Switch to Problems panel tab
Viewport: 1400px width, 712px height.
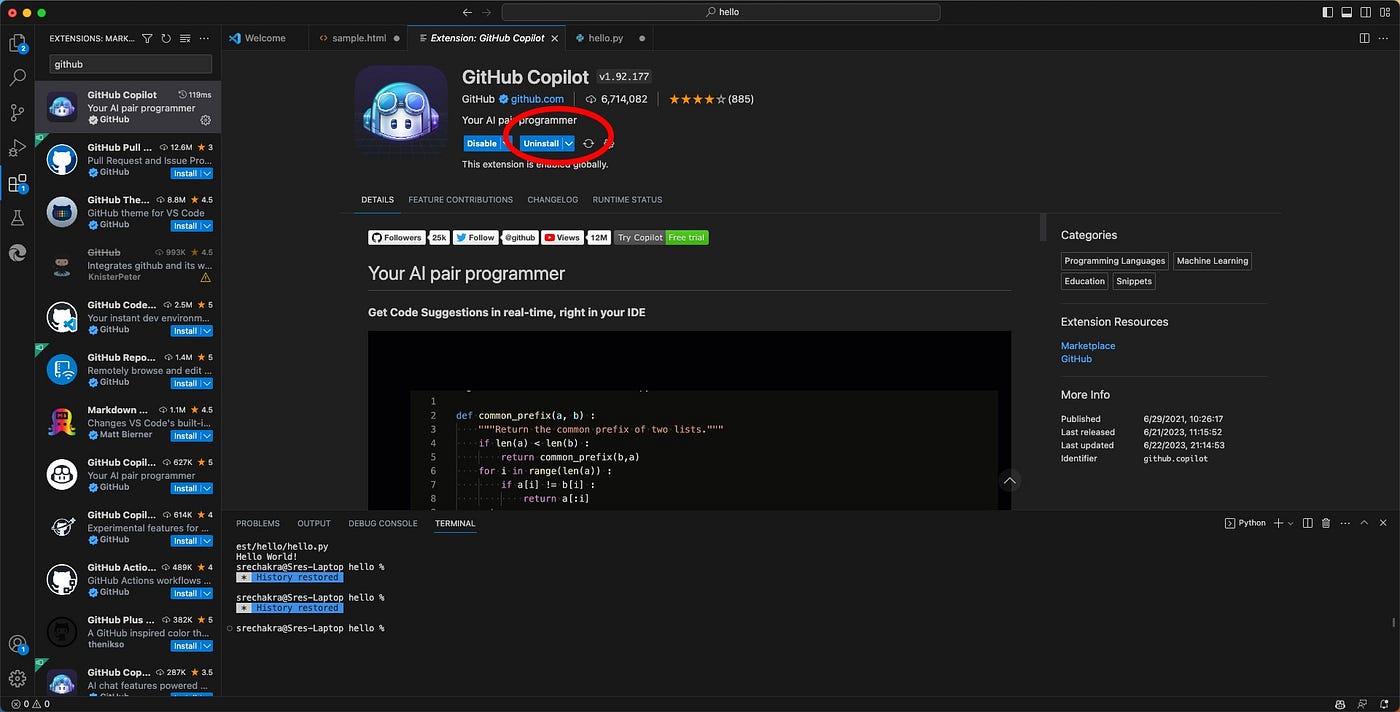point(258,523)
